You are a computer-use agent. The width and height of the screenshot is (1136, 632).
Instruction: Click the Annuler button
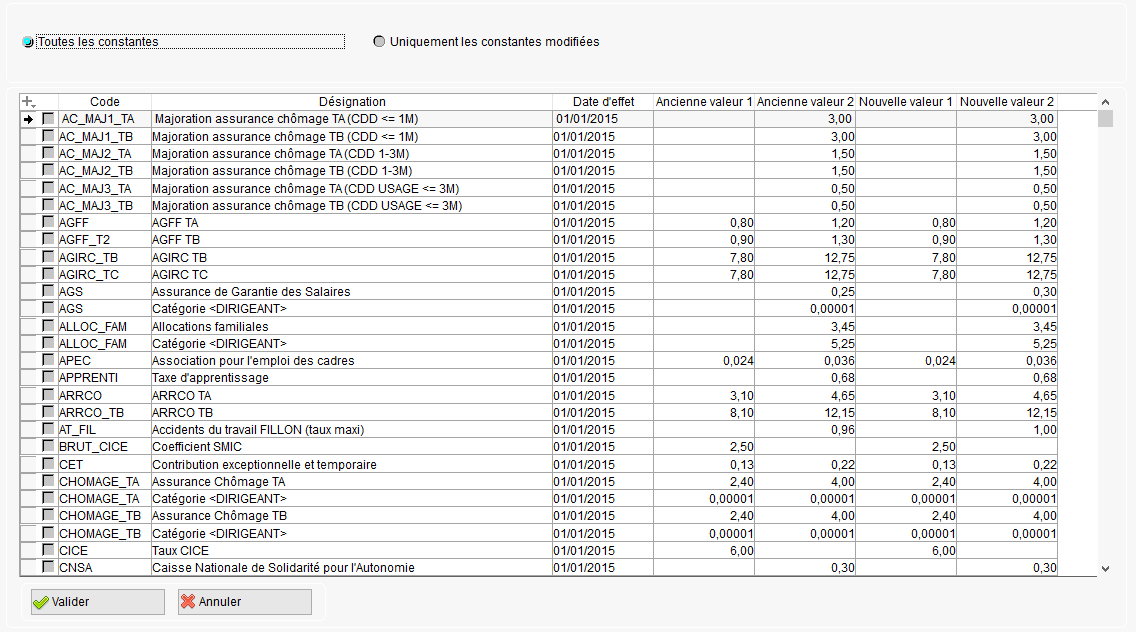point(245,602)
